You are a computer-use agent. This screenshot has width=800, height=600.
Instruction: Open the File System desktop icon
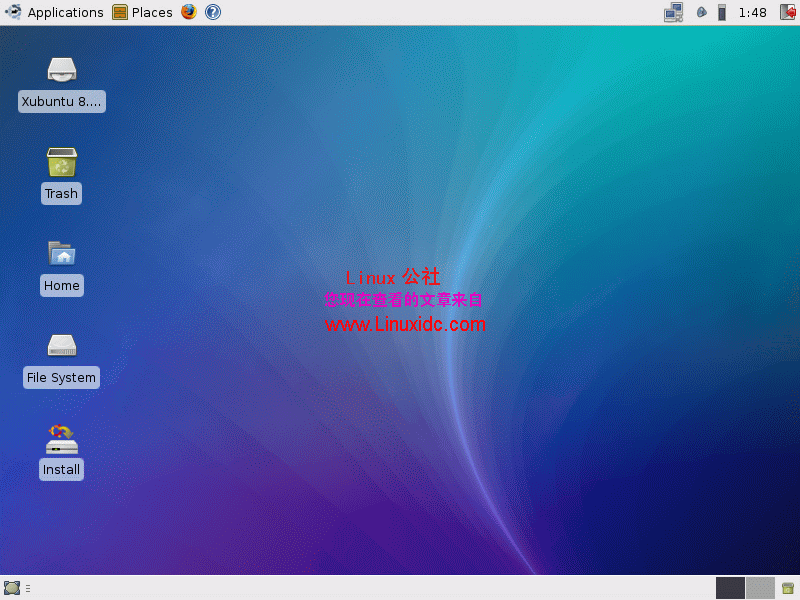[x=61, y=347]
